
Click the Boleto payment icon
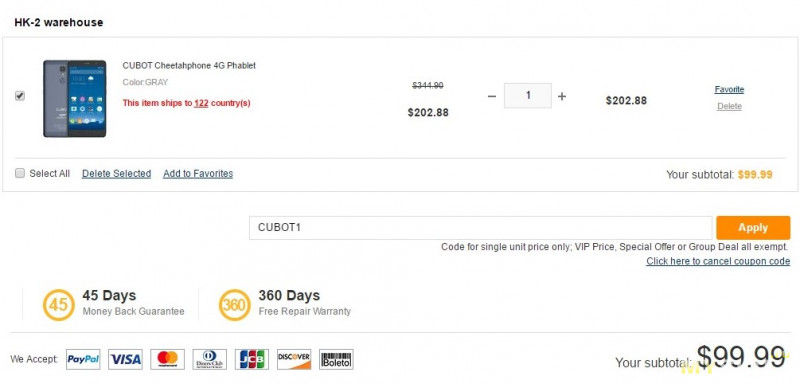[x=336, y=360]
